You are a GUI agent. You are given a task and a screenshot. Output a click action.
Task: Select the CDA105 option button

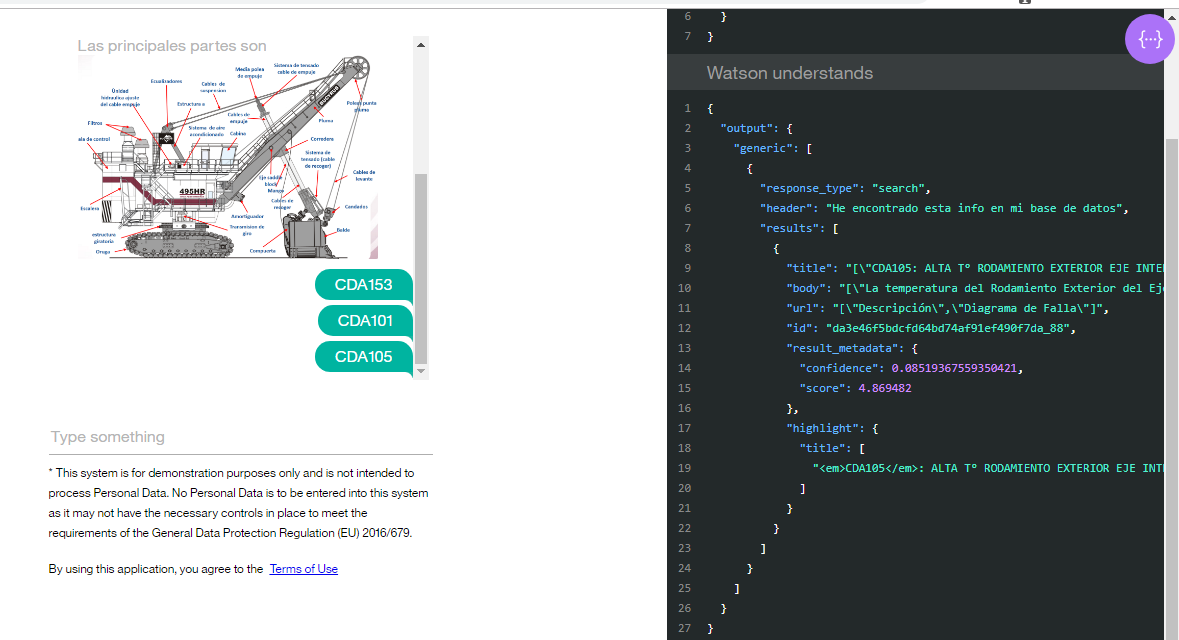click(363, 356)
